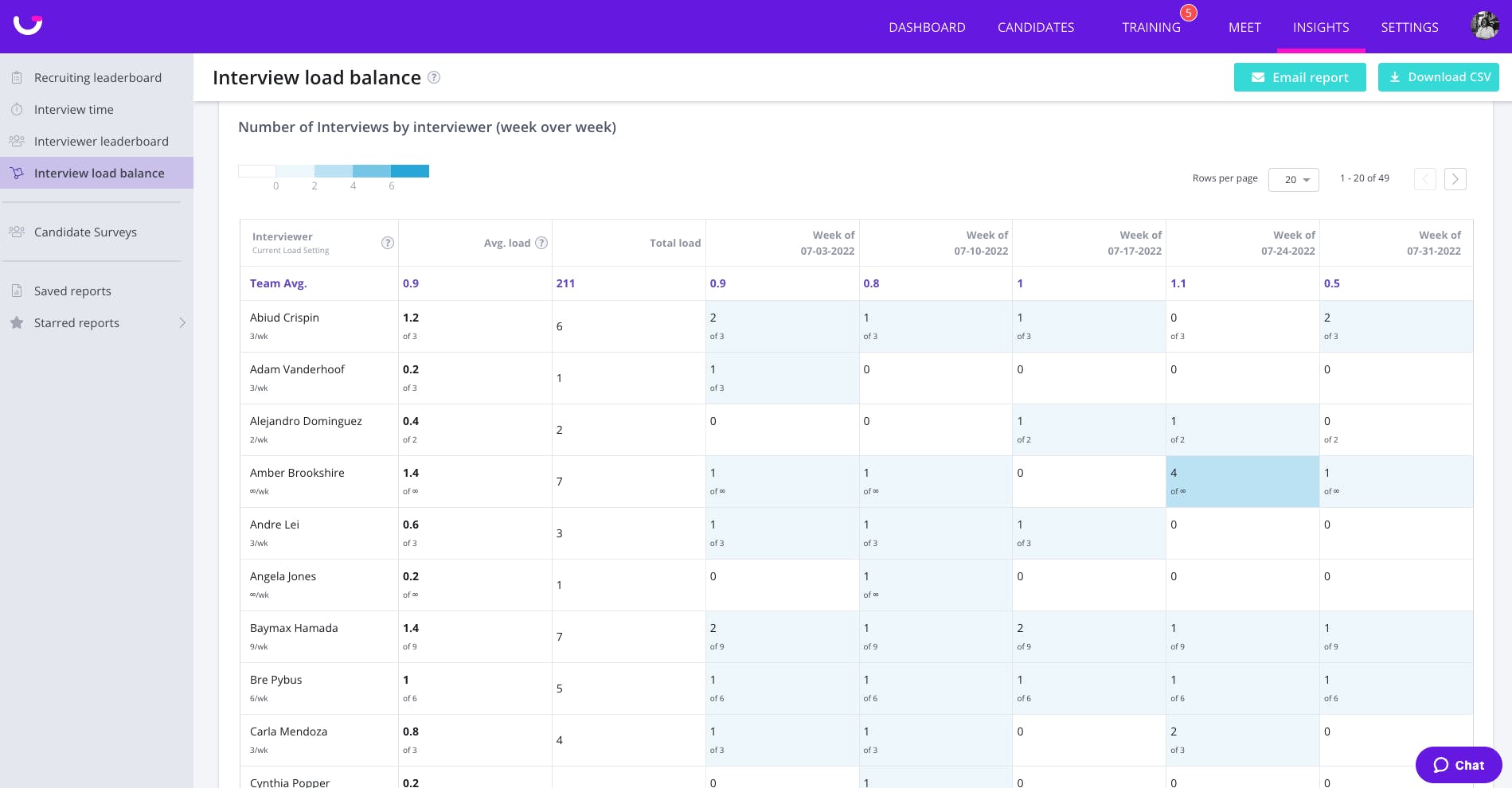Go to next page of interviewers

pos(1455,179)
